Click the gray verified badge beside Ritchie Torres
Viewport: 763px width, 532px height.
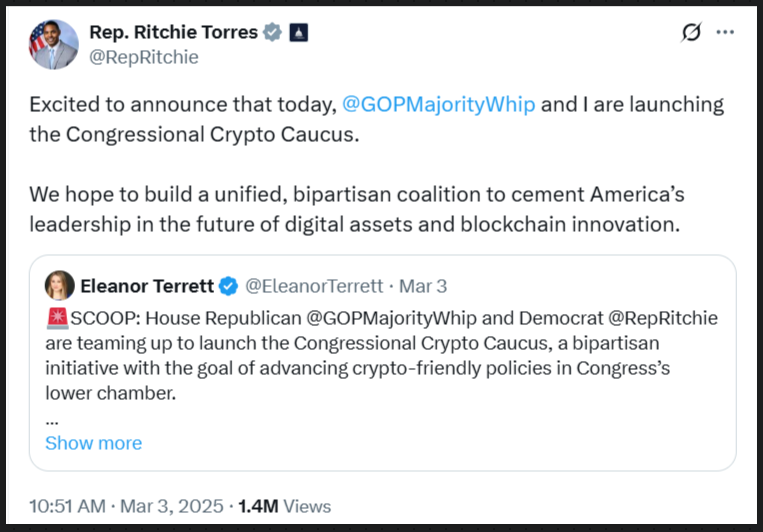tap(272, 32)
